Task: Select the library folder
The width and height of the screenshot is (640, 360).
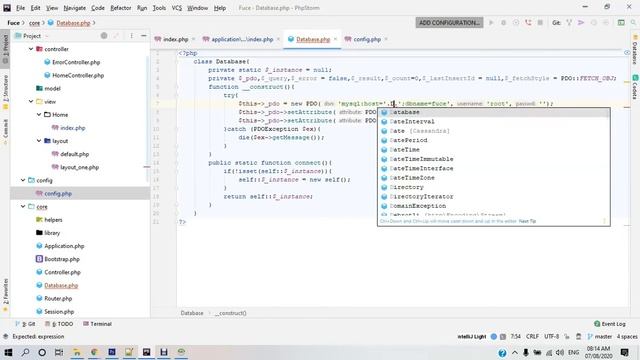Action: click(52, 233)
